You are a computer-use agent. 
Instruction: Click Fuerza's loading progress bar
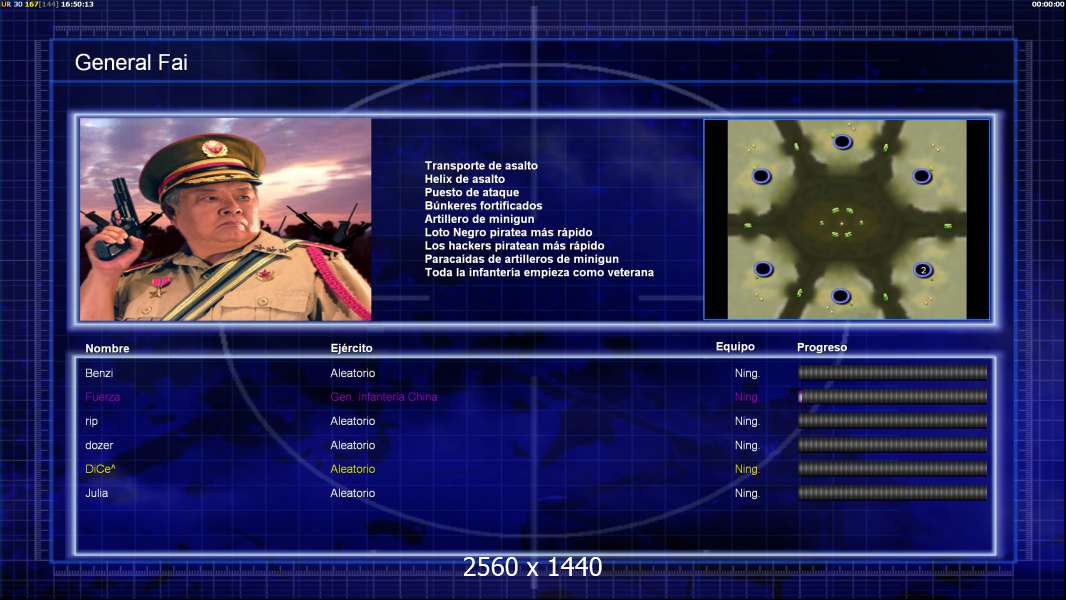point(892,397)
